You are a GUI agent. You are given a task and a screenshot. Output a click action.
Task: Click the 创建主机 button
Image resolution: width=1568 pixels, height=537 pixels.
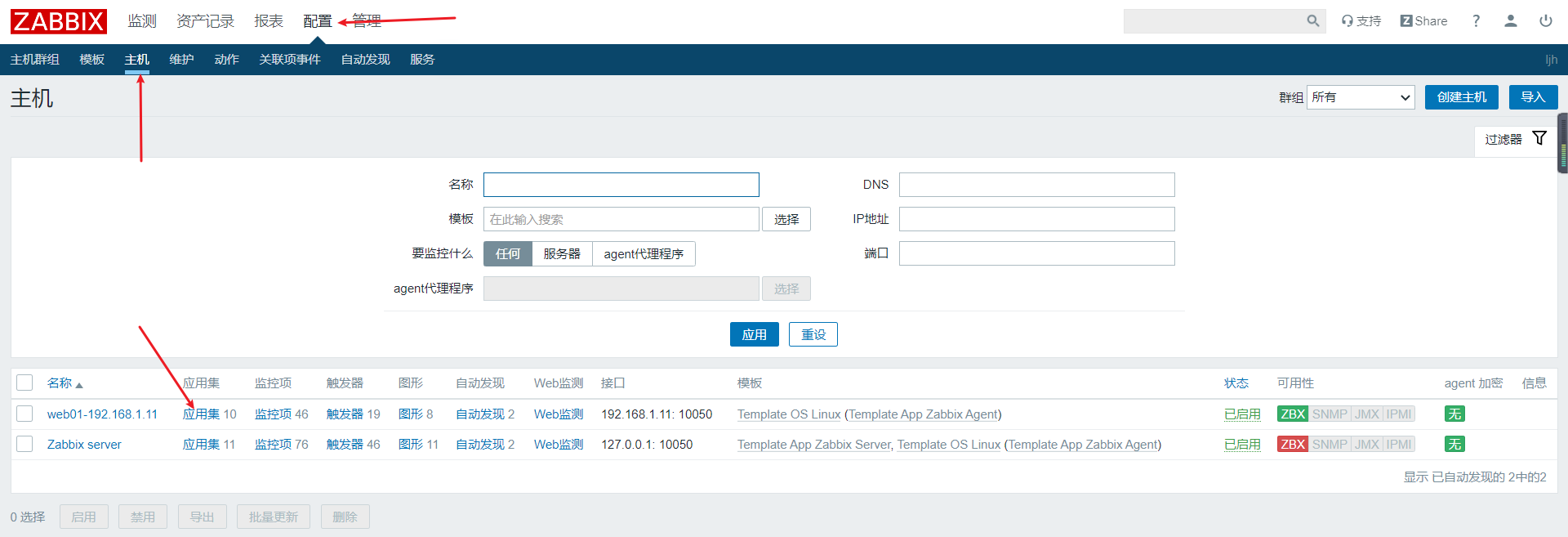point(1462,97)
